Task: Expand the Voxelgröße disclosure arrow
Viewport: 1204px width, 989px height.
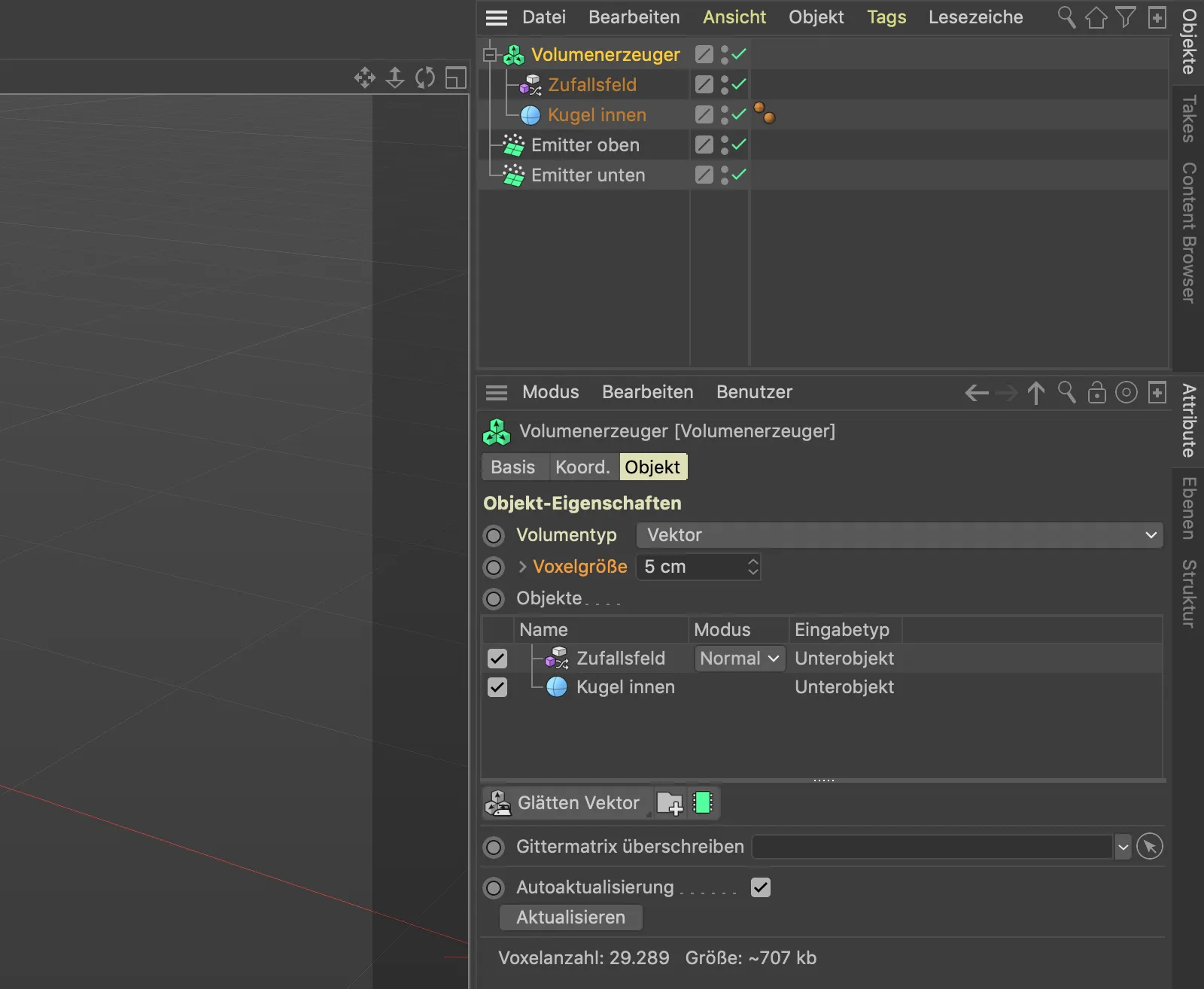Action: pyautogui.click(x=522, y=567)
